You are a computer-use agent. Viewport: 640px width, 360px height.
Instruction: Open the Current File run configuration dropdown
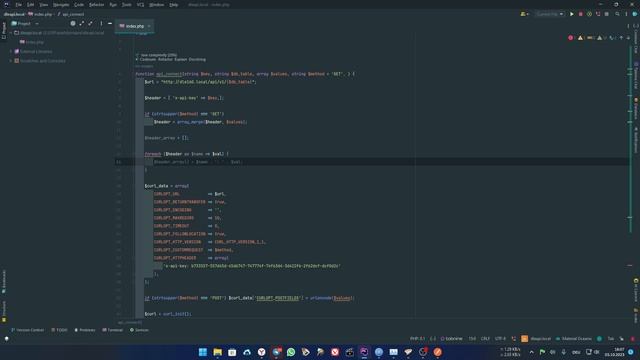[x=549, y=14]
